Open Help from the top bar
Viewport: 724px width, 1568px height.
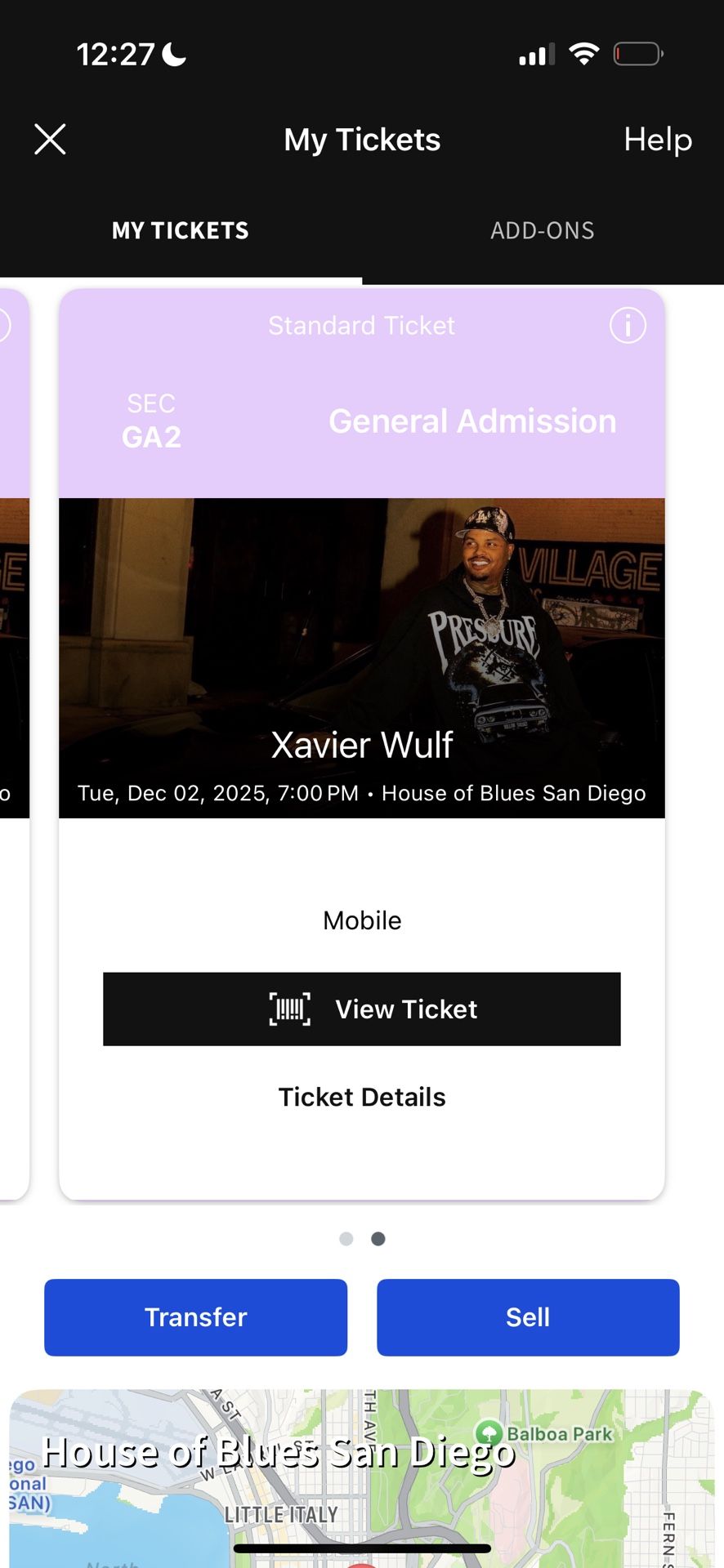658,140
